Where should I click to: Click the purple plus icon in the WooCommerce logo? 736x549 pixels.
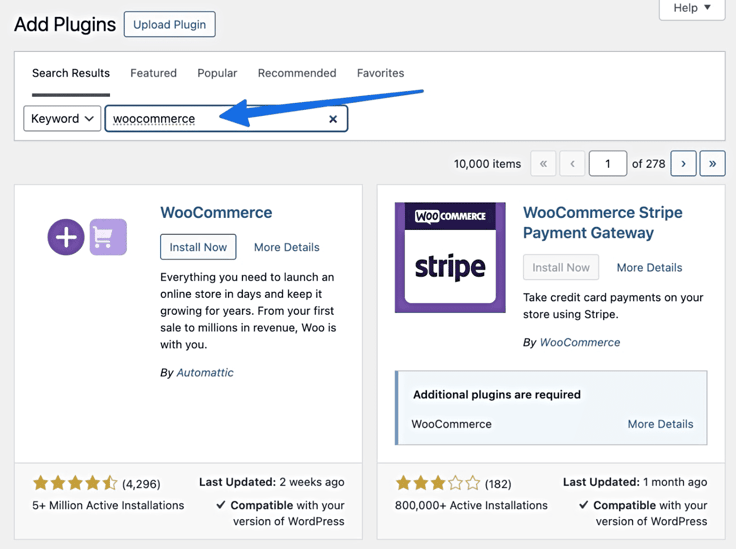point(66,237)
